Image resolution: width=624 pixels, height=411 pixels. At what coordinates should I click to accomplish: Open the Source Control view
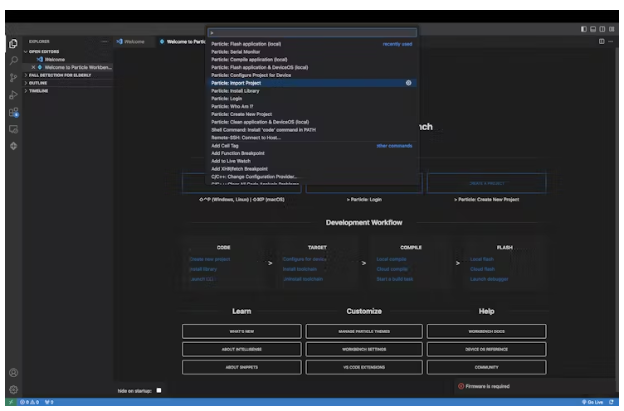click(13, 77)
